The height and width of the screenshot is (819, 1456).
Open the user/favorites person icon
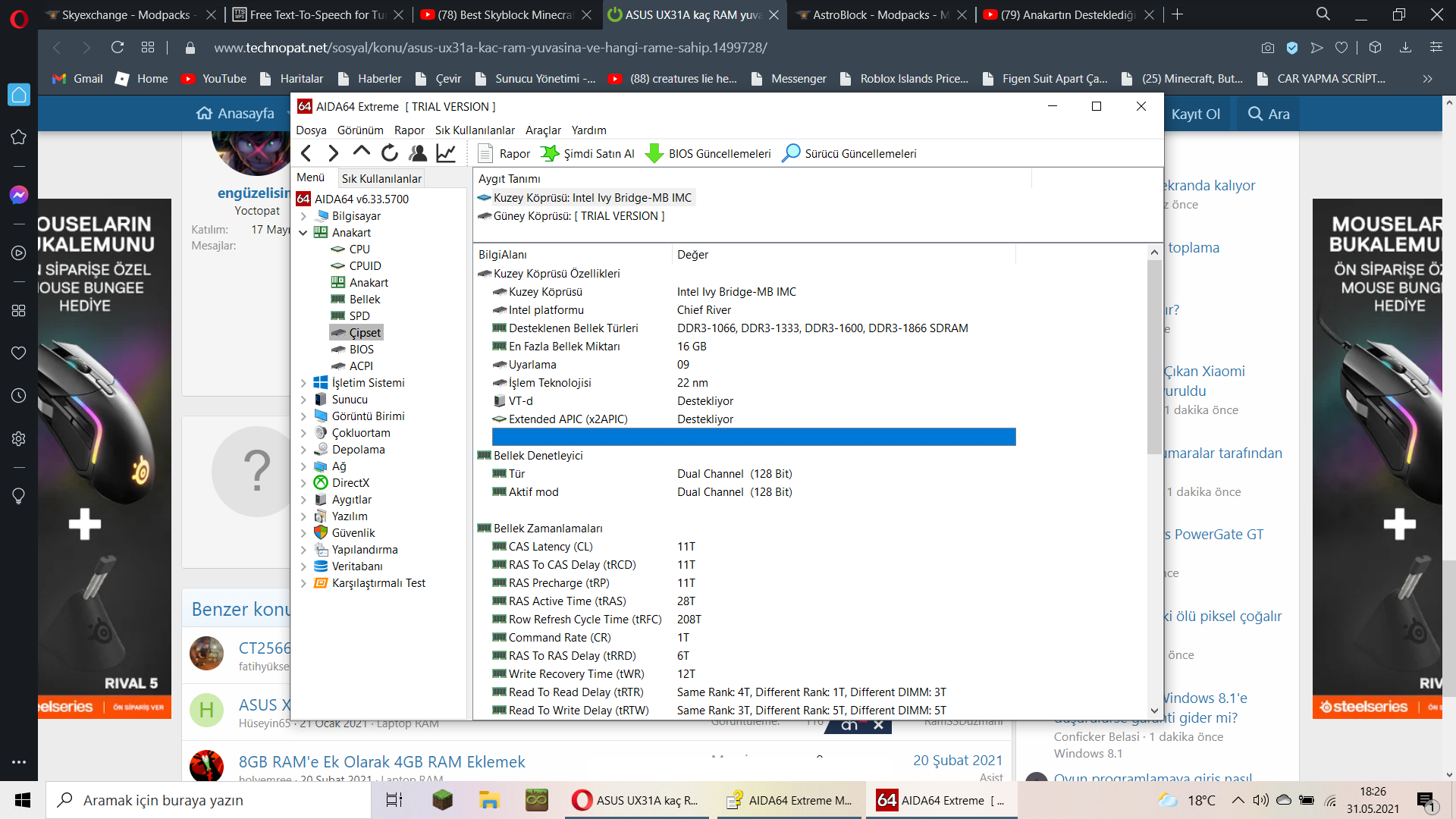point(418,153)
